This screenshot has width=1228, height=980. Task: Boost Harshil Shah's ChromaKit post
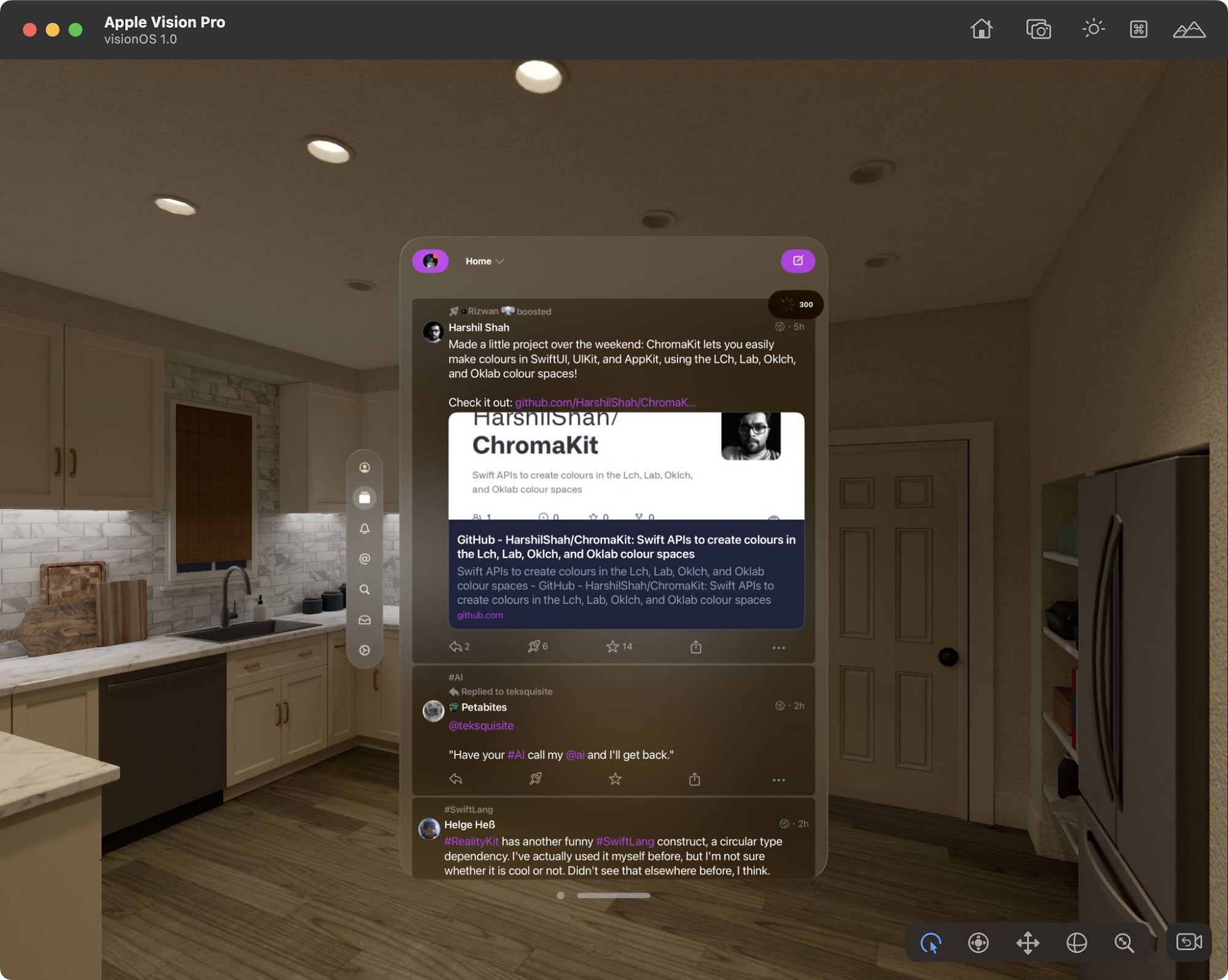538,646
